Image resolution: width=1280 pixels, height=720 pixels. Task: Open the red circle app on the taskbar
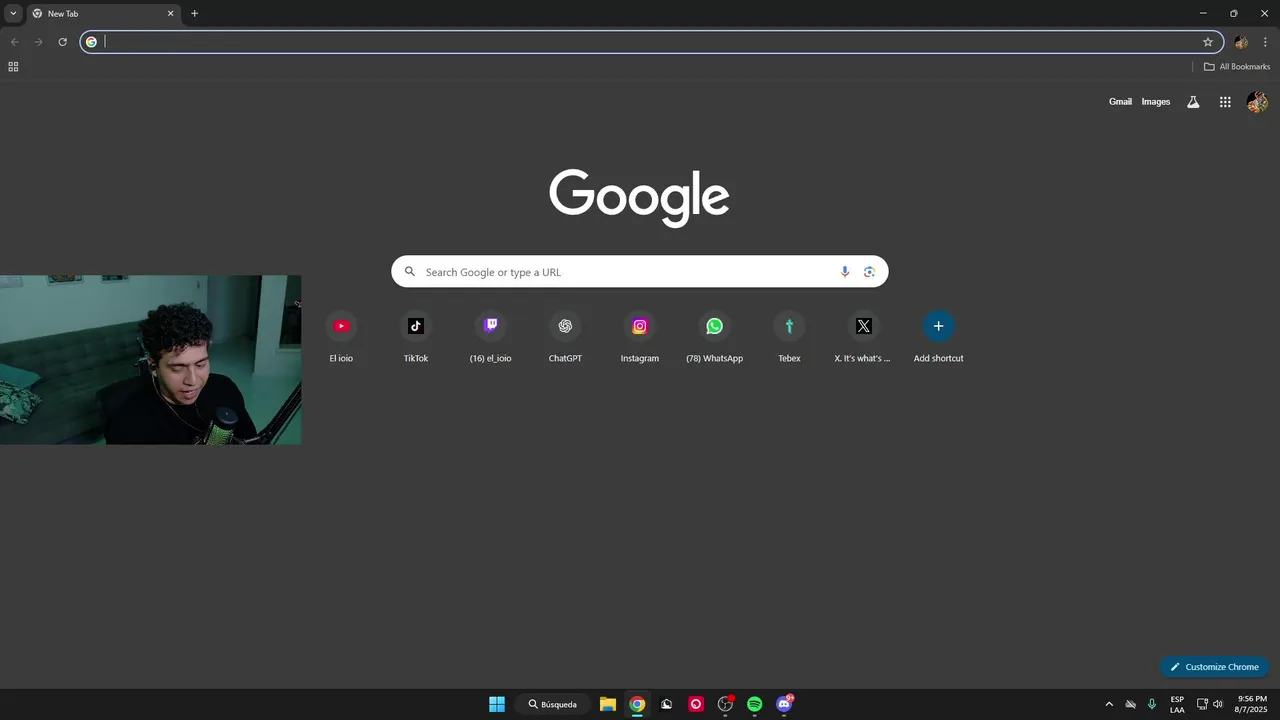(696, 704)
